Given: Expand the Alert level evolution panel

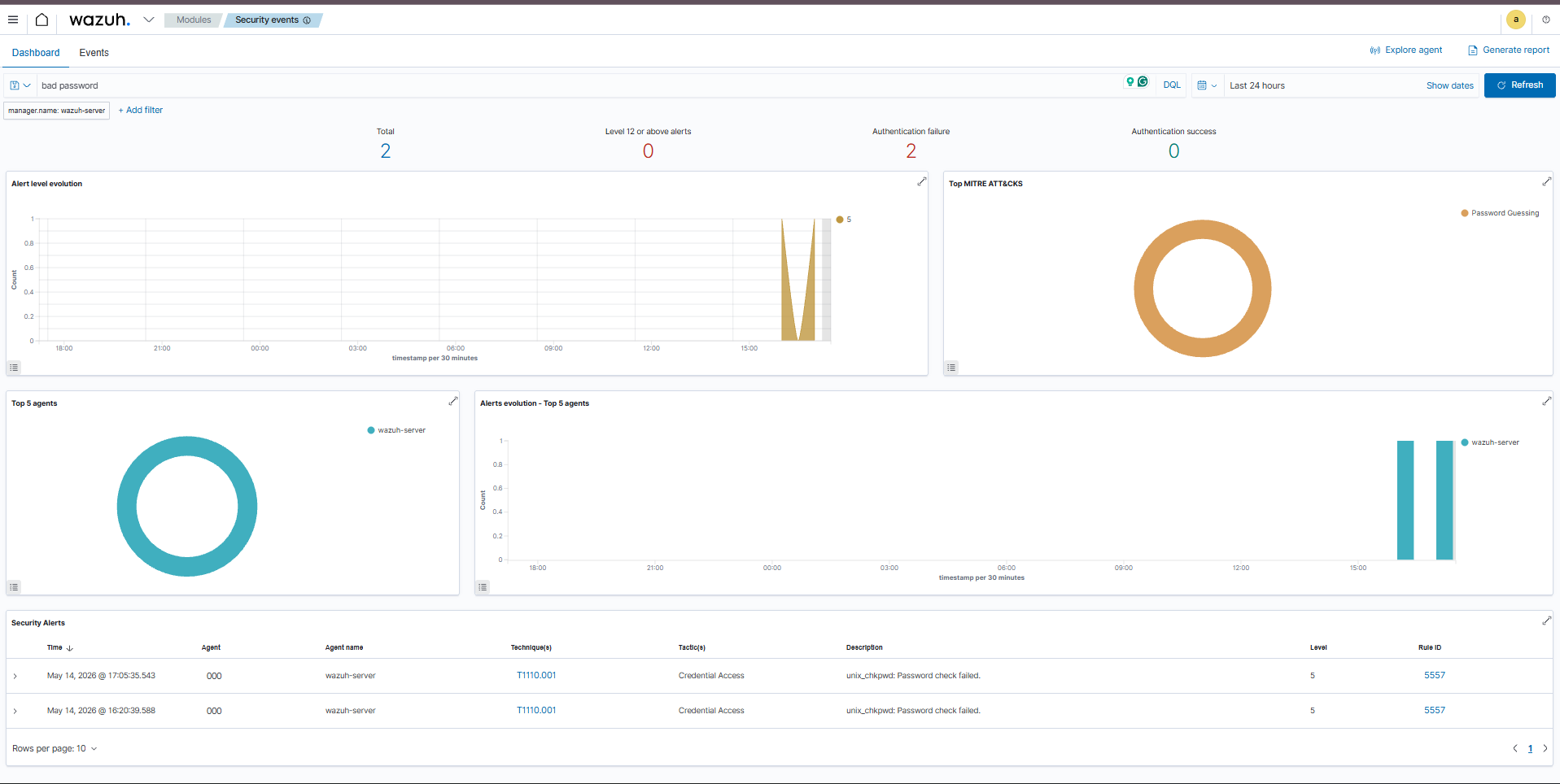Looking at the screenshot, I should (x=921, y=182).
